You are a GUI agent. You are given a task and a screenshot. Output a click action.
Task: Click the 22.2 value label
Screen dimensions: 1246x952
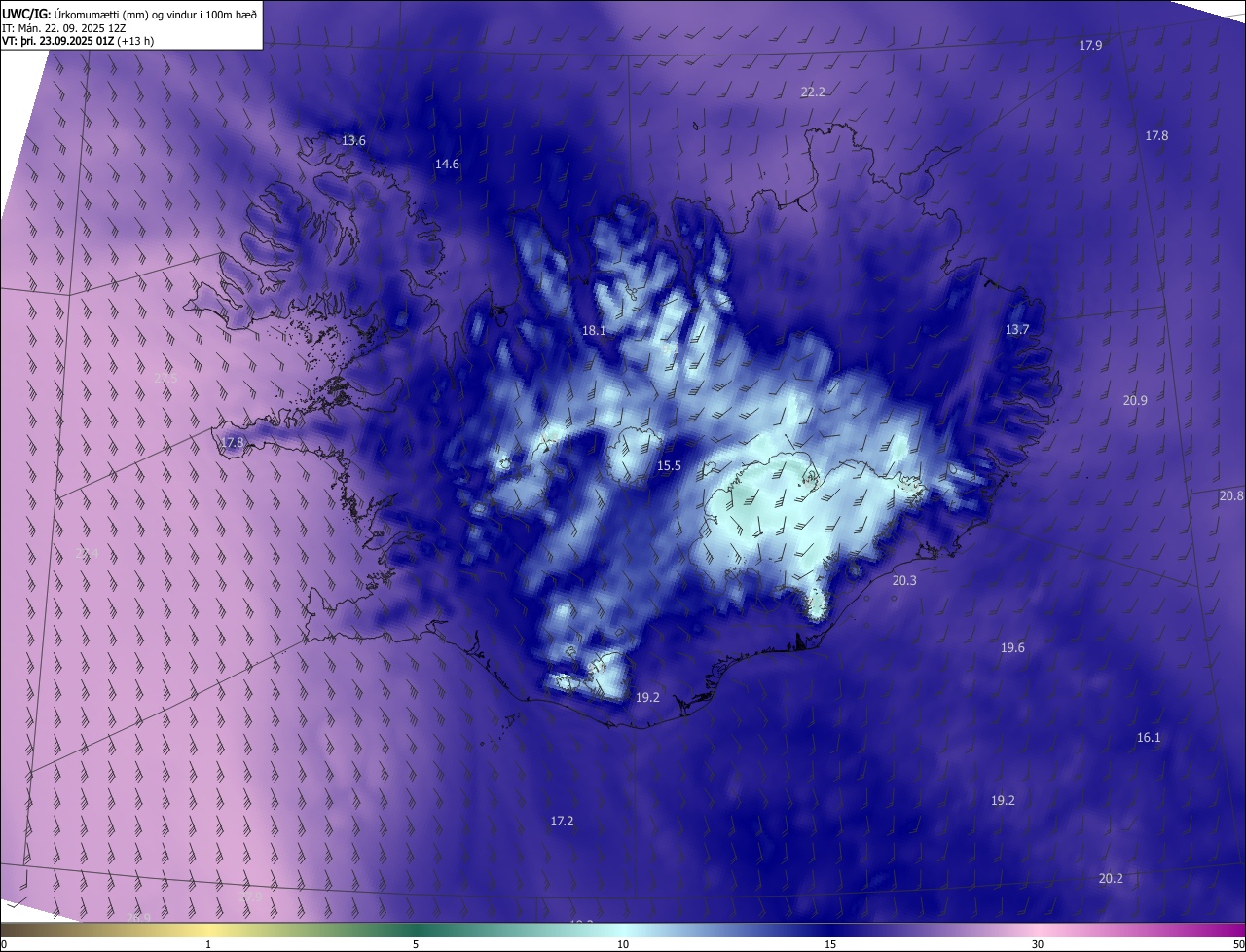[813, 92]
